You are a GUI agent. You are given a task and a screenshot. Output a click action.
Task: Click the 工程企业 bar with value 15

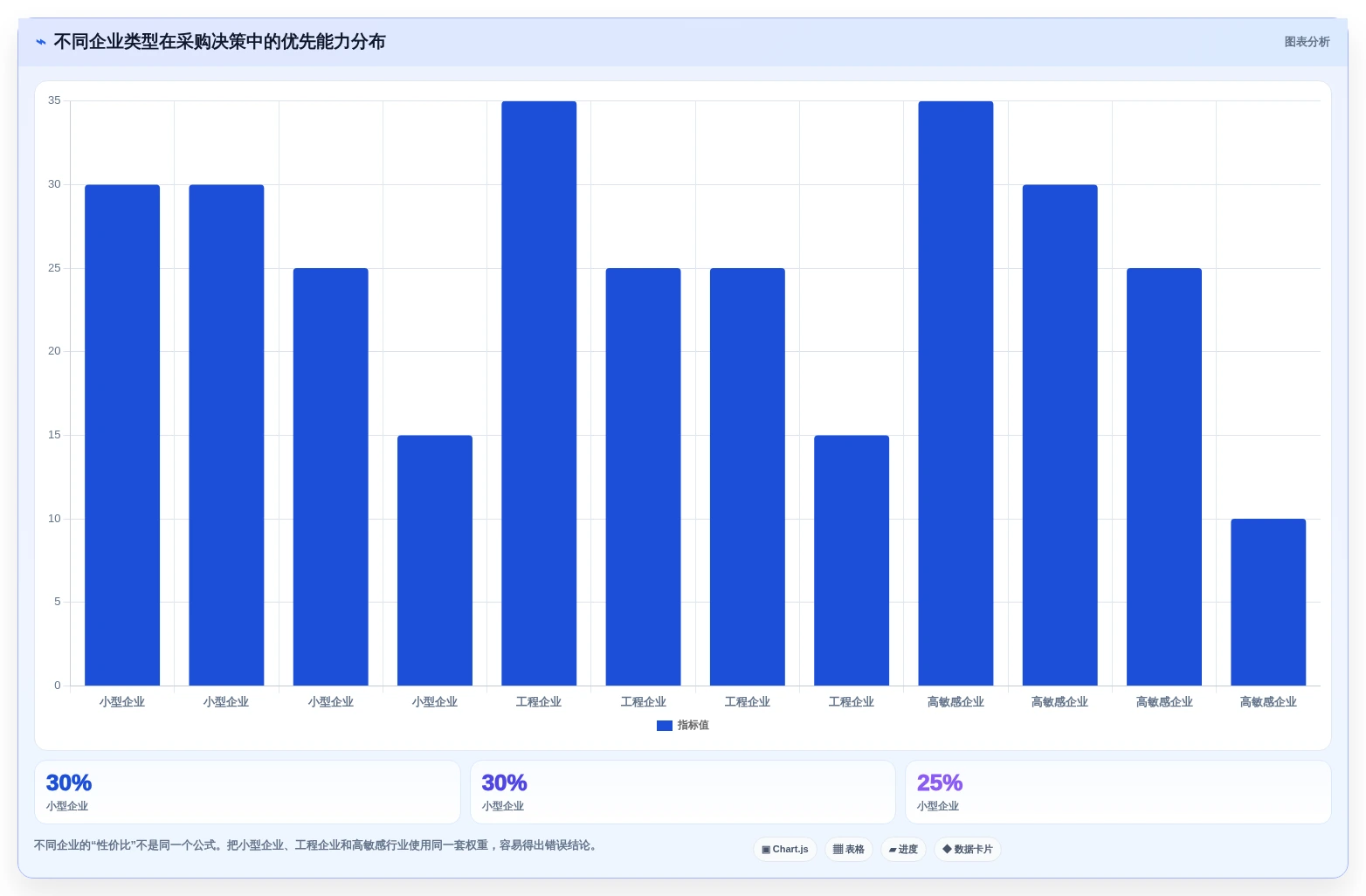852,561
